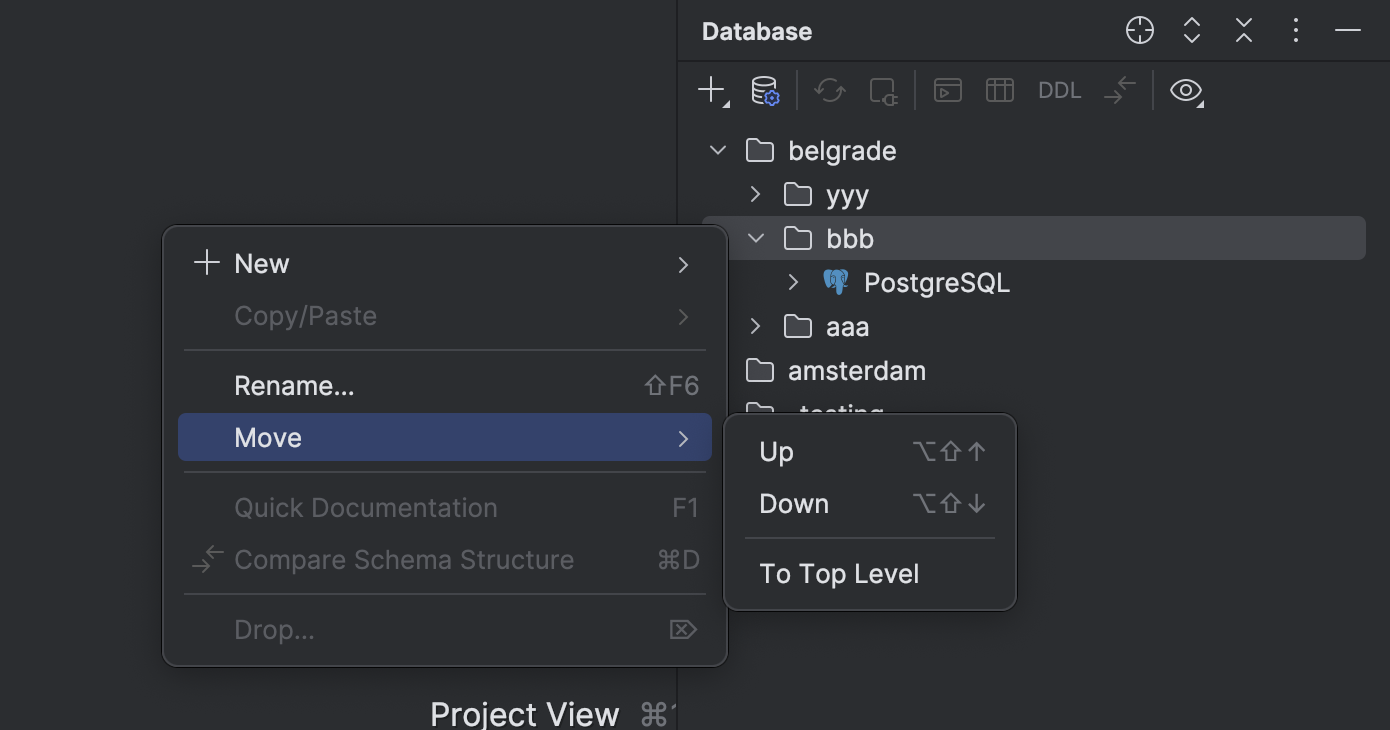Expand the yyy folder

(755, 194)
